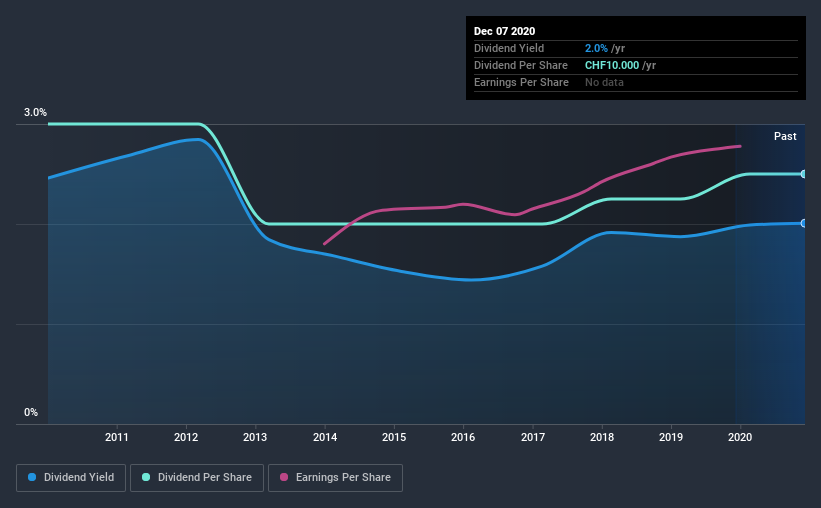Click the 2015 x-axis label
The image size is (821, 508).
[x=394, y=437]
